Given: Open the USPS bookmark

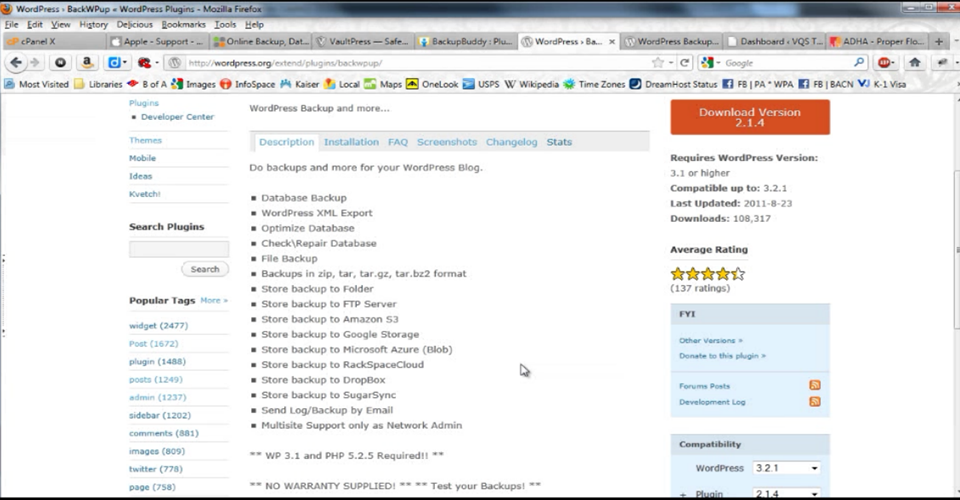Looking at the screenshot, I should click(x=481, y=84).
